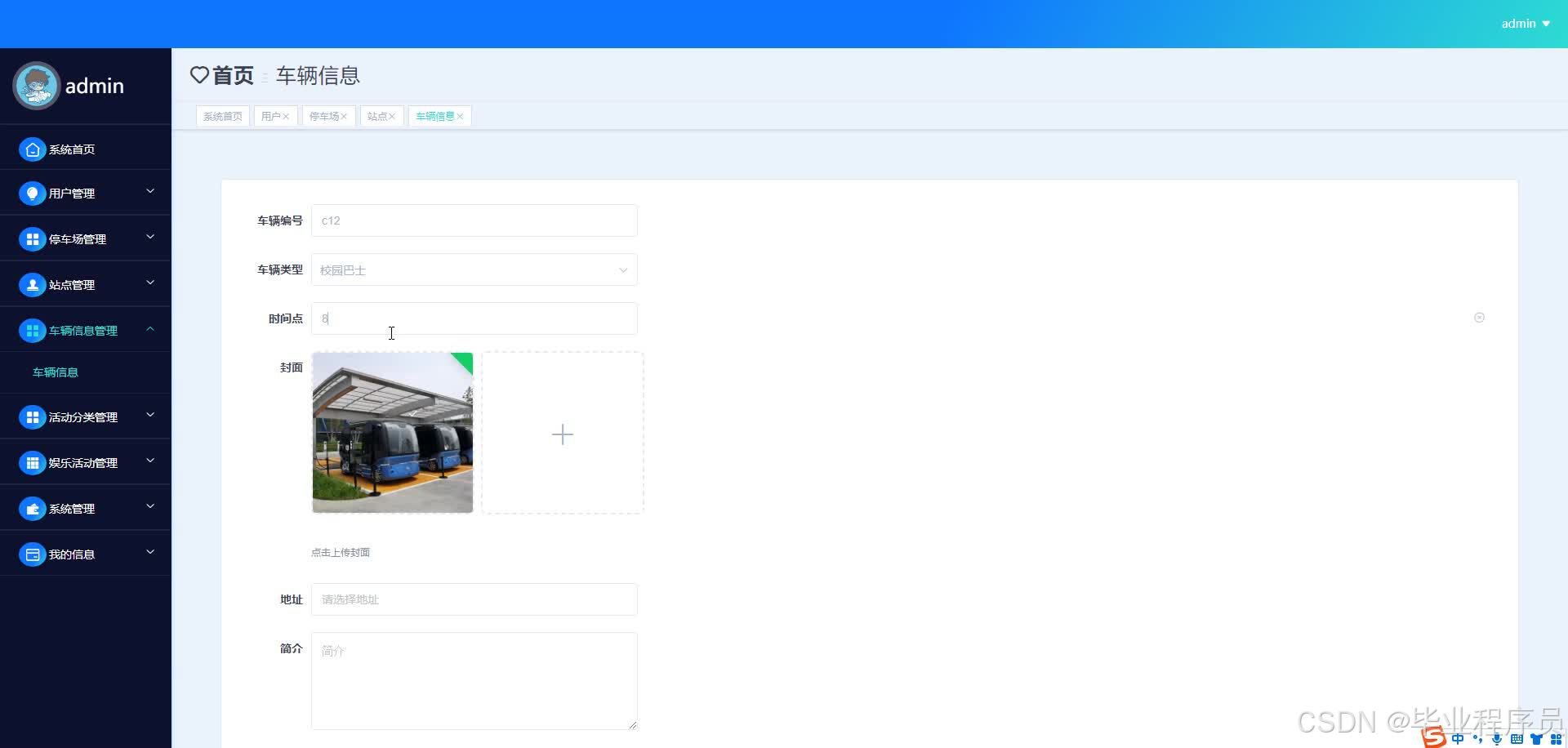Click the 系统管理 icon in sidebar
This screenshot has height=748, width=1568.
(33, 509)
